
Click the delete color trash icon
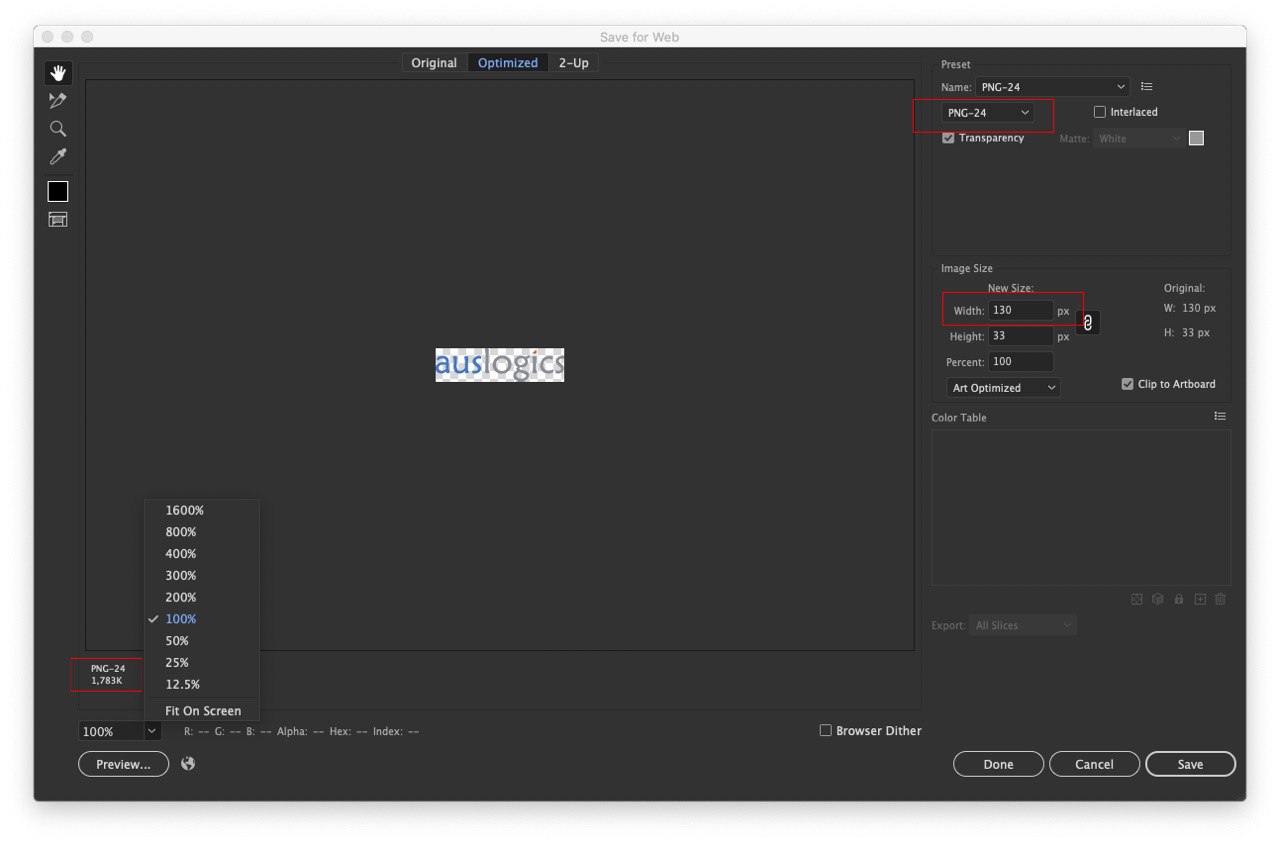[x=1221, y=600]
